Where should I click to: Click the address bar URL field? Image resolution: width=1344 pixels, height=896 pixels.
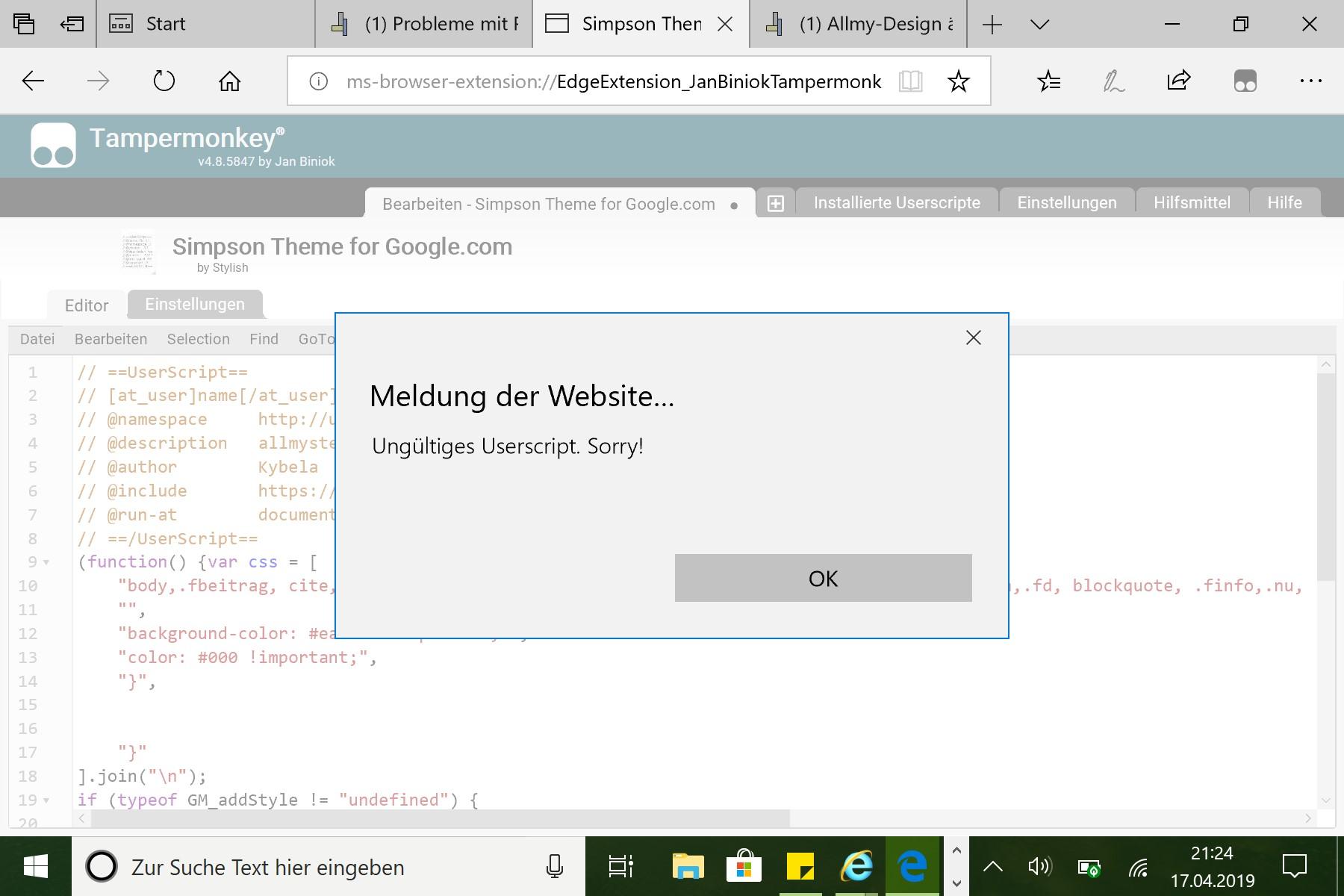point(614,81)
